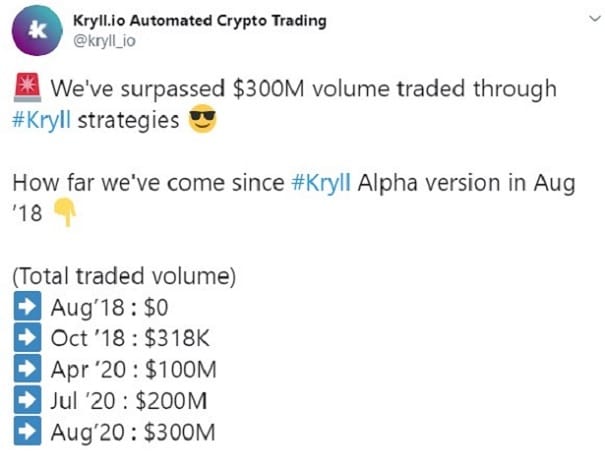This screenshot has width=605, height=465.
Task: Open the Kryll.io Automated Crypto Trading profile name
Action: [200, 20]
